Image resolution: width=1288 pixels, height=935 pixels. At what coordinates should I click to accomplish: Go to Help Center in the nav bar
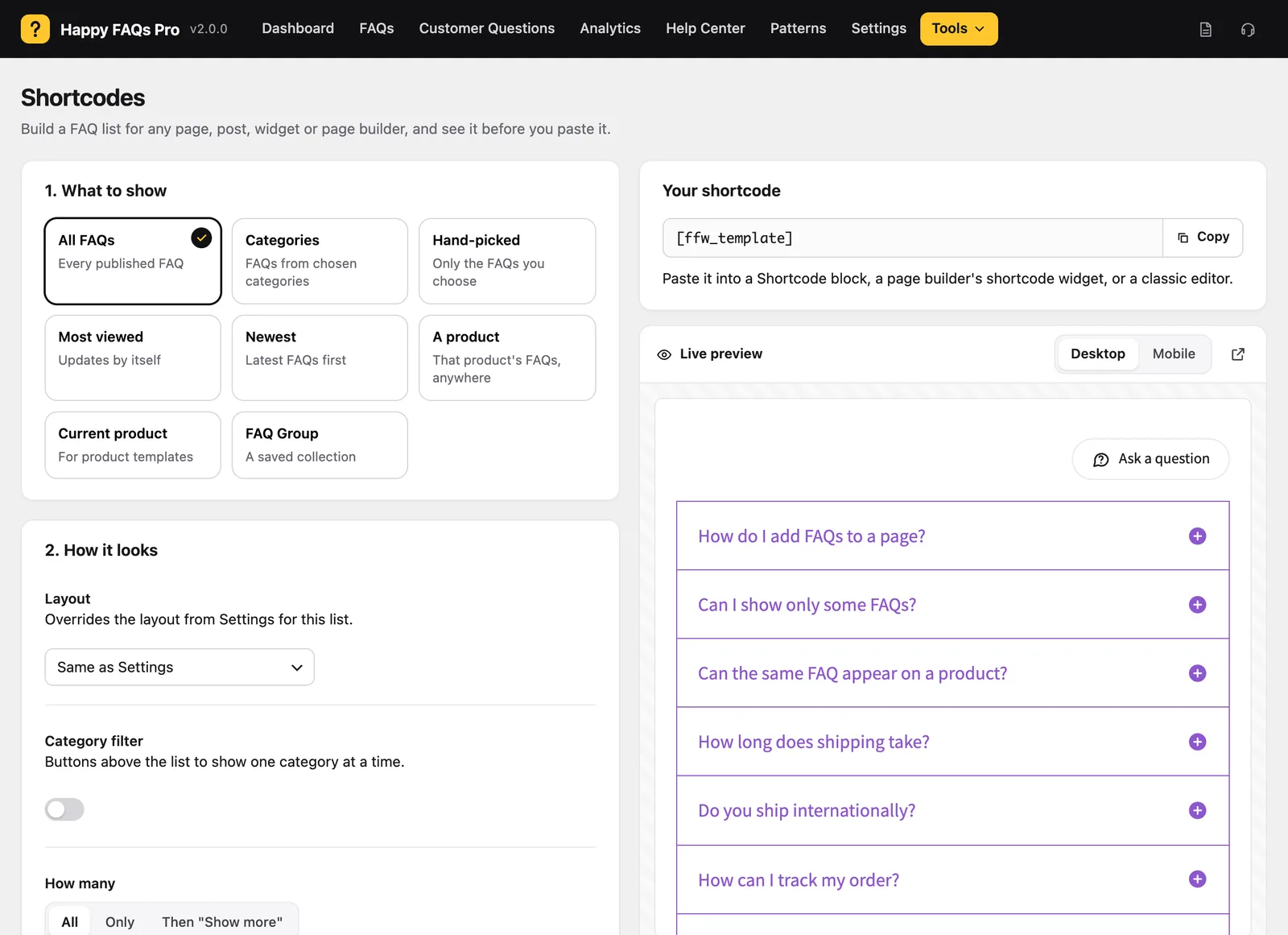click(x=705, y=29)
